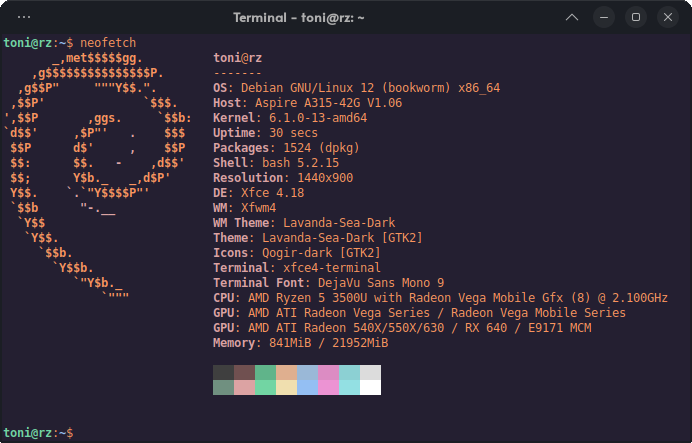Click the CPU AMD Ryzen 5 3500U line
The image size is (692, 443).
pos(440,298)
